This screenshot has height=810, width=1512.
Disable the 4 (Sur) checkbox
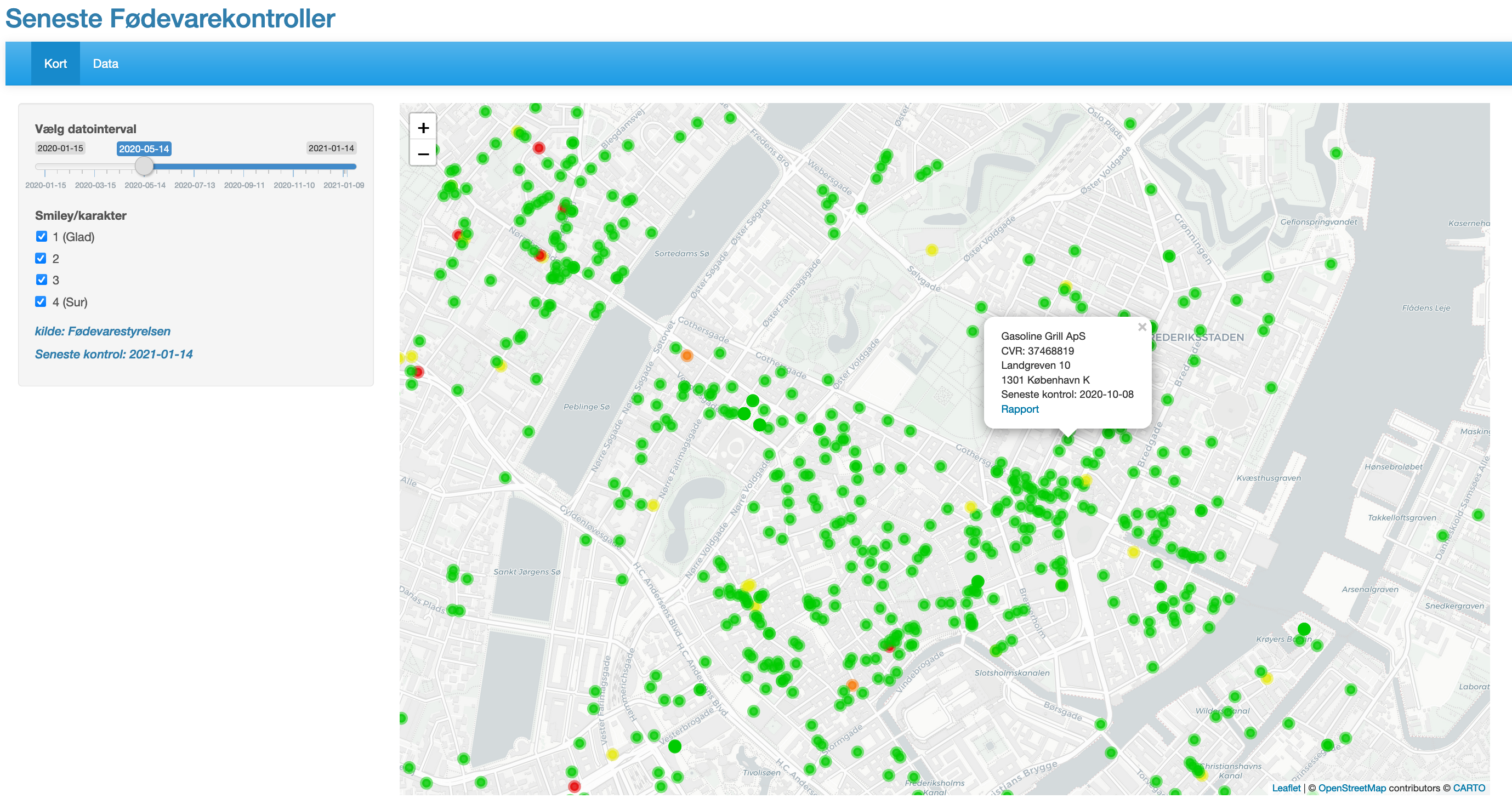coord(41,302)
